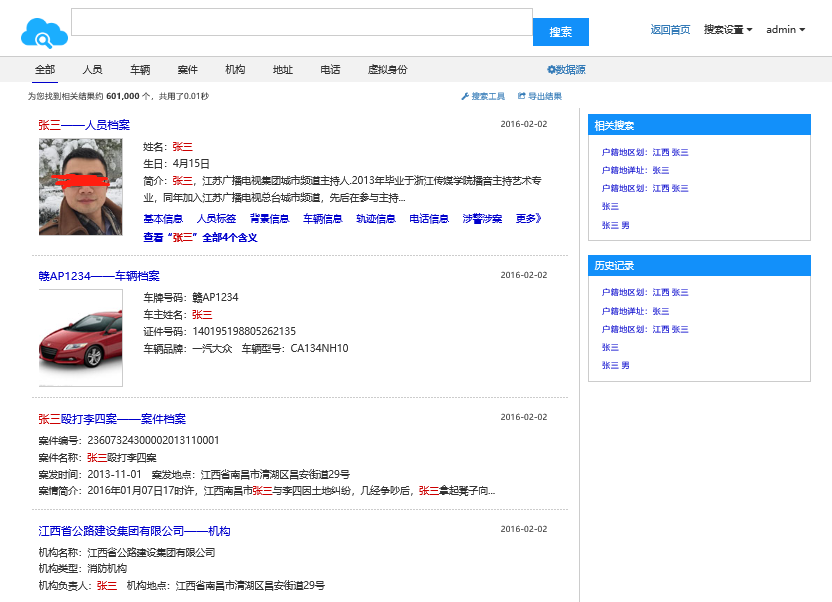View 轨迹信息 for 张三
Image resolution: width=832 pixels, height=602 pixels.
click(376, 219)
